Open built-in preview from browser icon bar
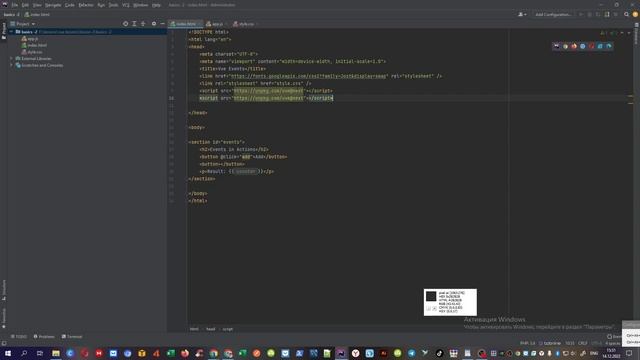Viewport: 640px width, 360px height. pyautogui.click(x=556, y=46)
